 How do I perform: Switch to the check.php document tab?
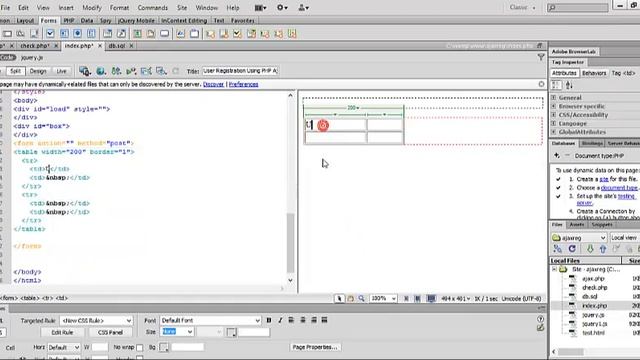tap(35, 46)
